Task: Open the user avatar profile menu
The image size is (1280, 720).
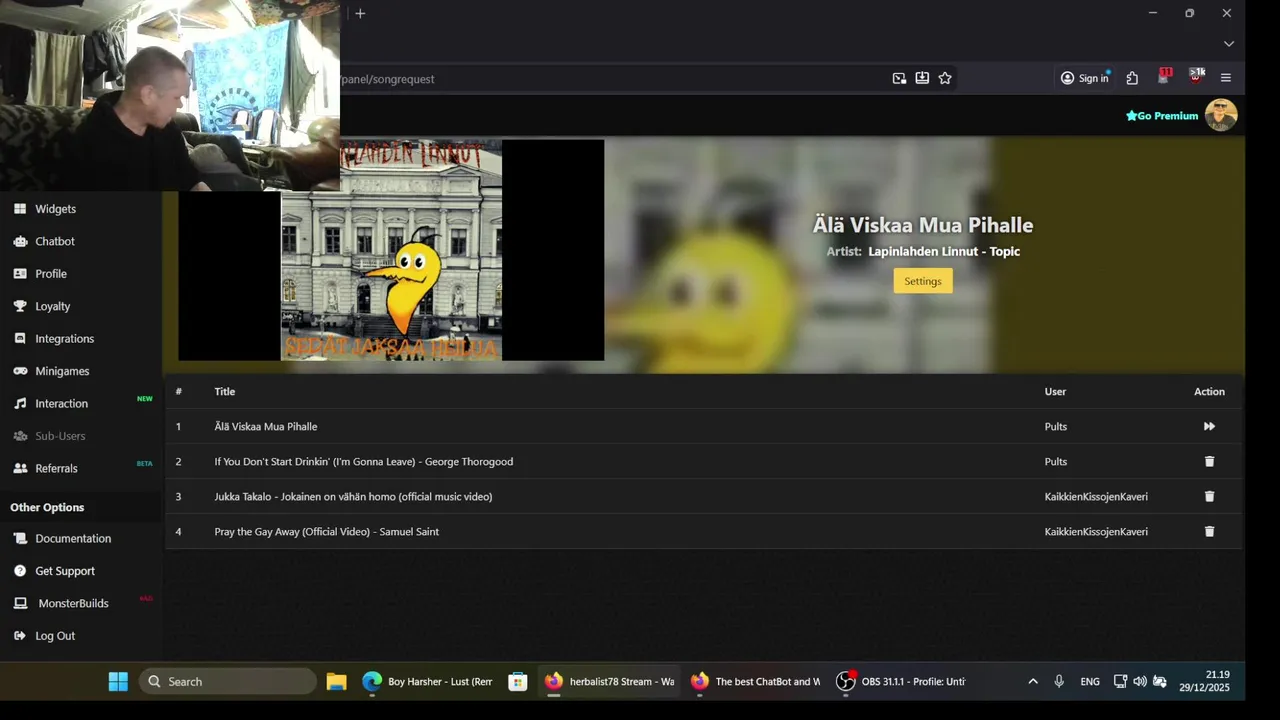Action: tap(1221, 115)
